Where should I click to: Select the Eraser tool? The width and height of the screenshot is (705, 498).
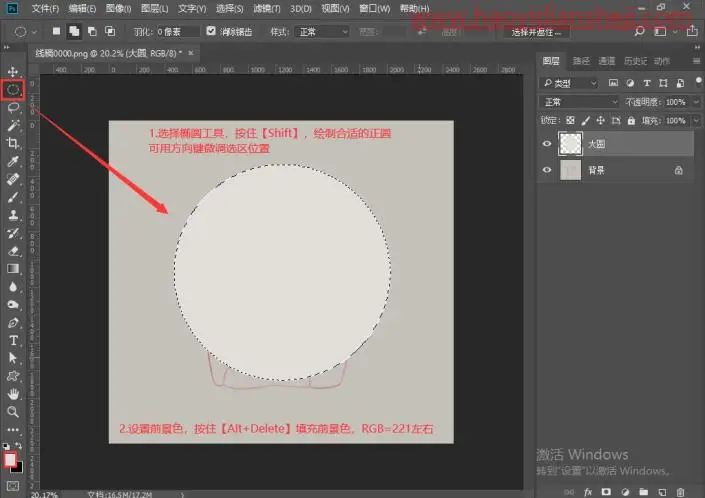point(13,251)
